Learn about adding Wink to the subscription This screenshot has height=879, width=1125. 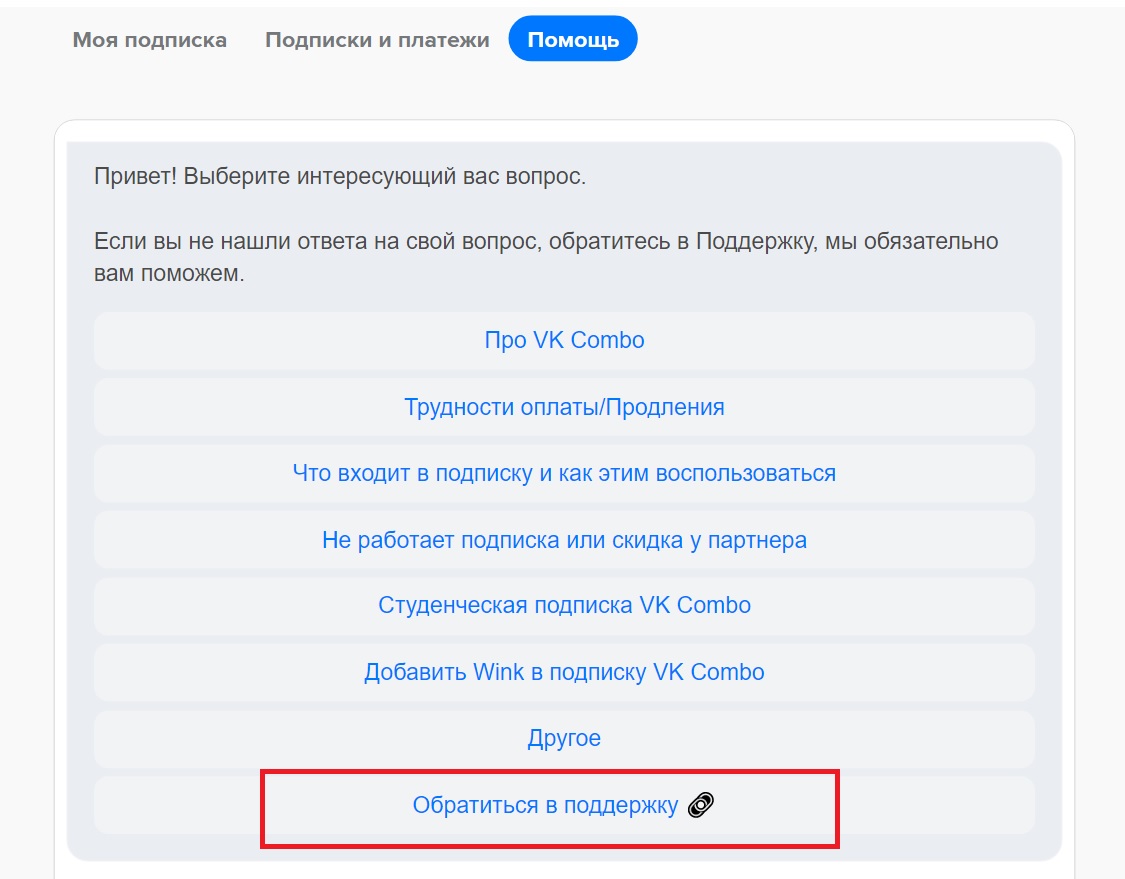(x=564, y=672)
